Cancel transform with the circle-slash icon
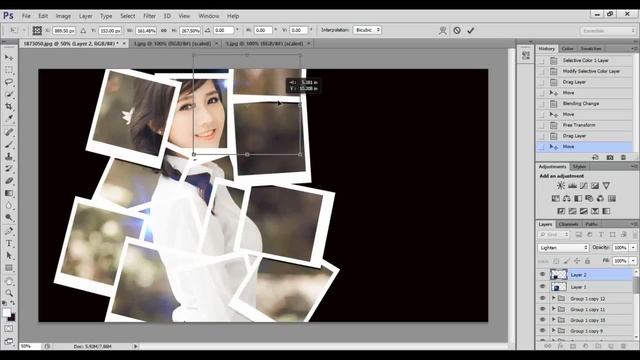The height and width of the screenshot is (360, 640). (457, 30)
